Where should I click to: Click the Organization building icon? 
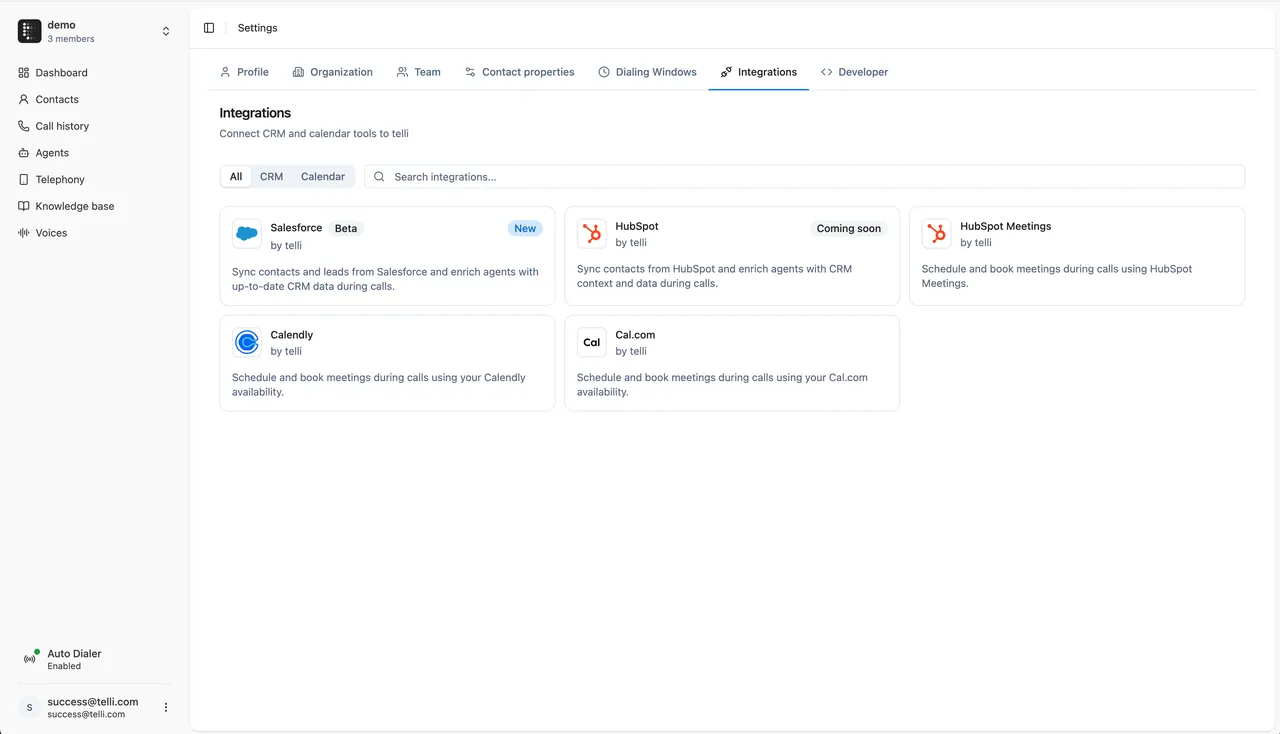click(x=298, y=72)
